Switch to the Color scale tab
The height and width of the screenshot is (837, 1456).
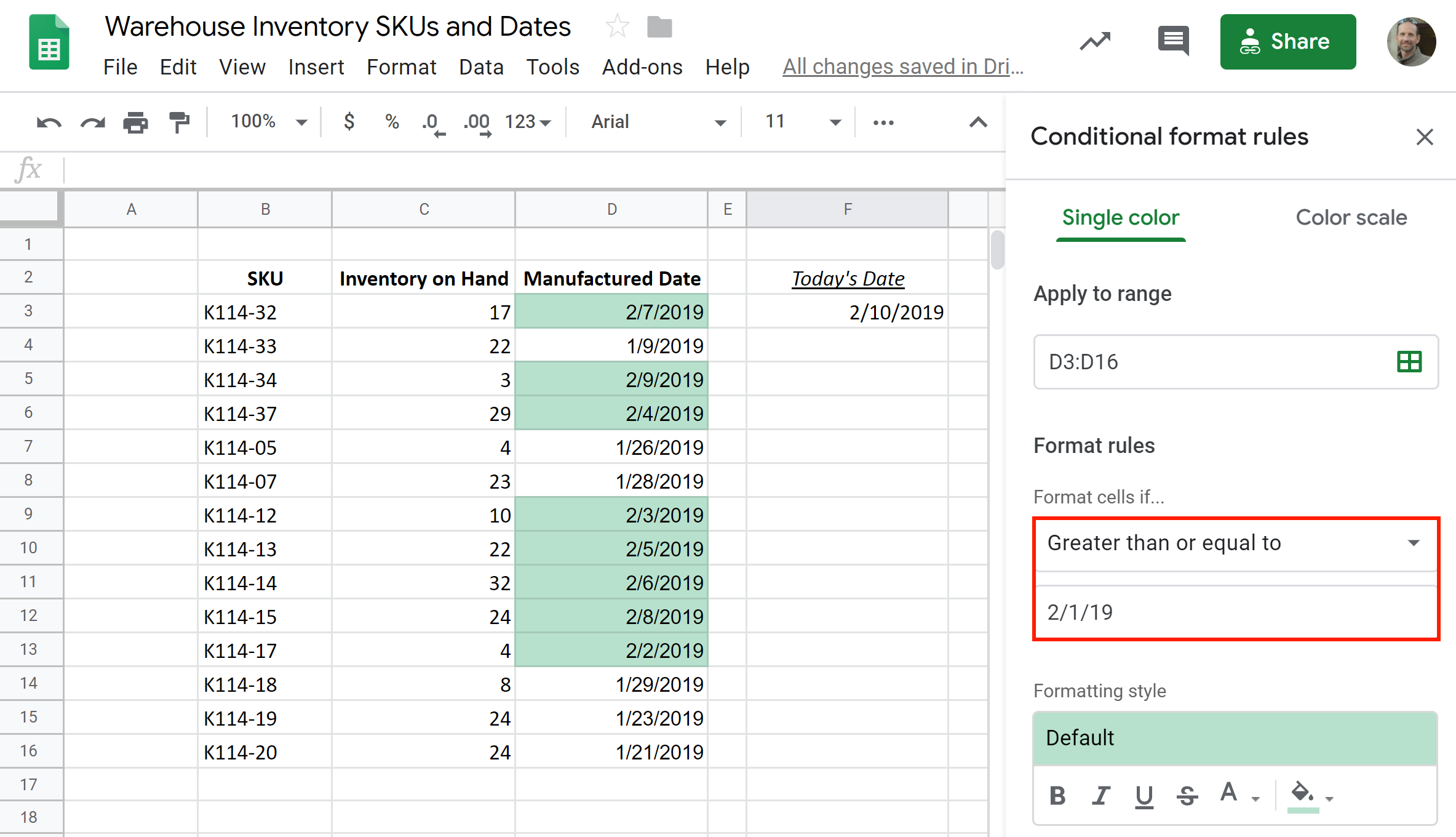[1351, 218]
